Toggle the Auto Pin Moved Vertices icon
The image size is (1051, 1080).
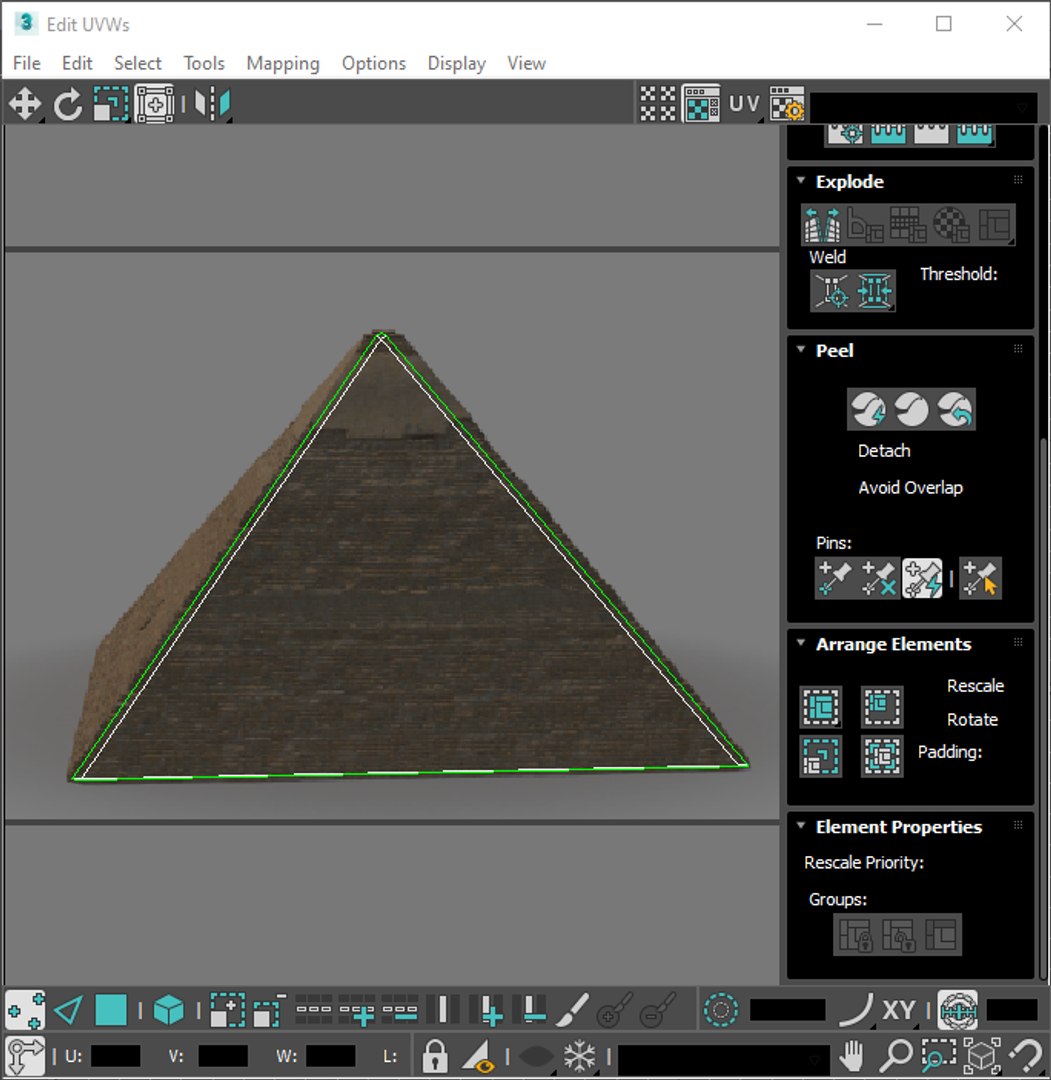[x=922, y=578]
